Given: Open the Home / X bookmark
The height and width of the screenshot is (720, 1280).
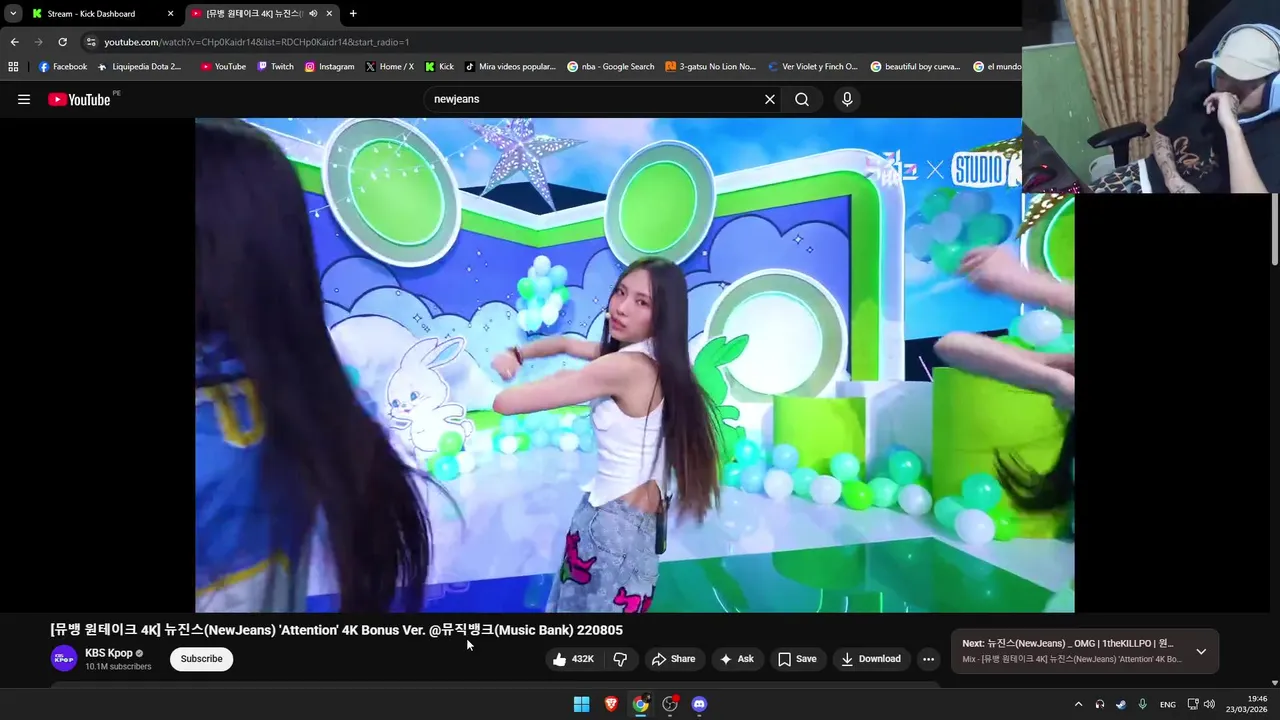Looking at the screenshot, I should (390, 67).
